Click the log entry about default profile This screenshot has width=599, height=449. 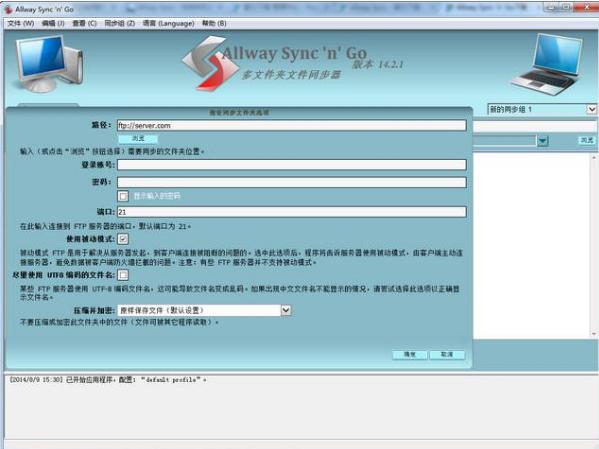pyautogui.click(x=108, y=380)
